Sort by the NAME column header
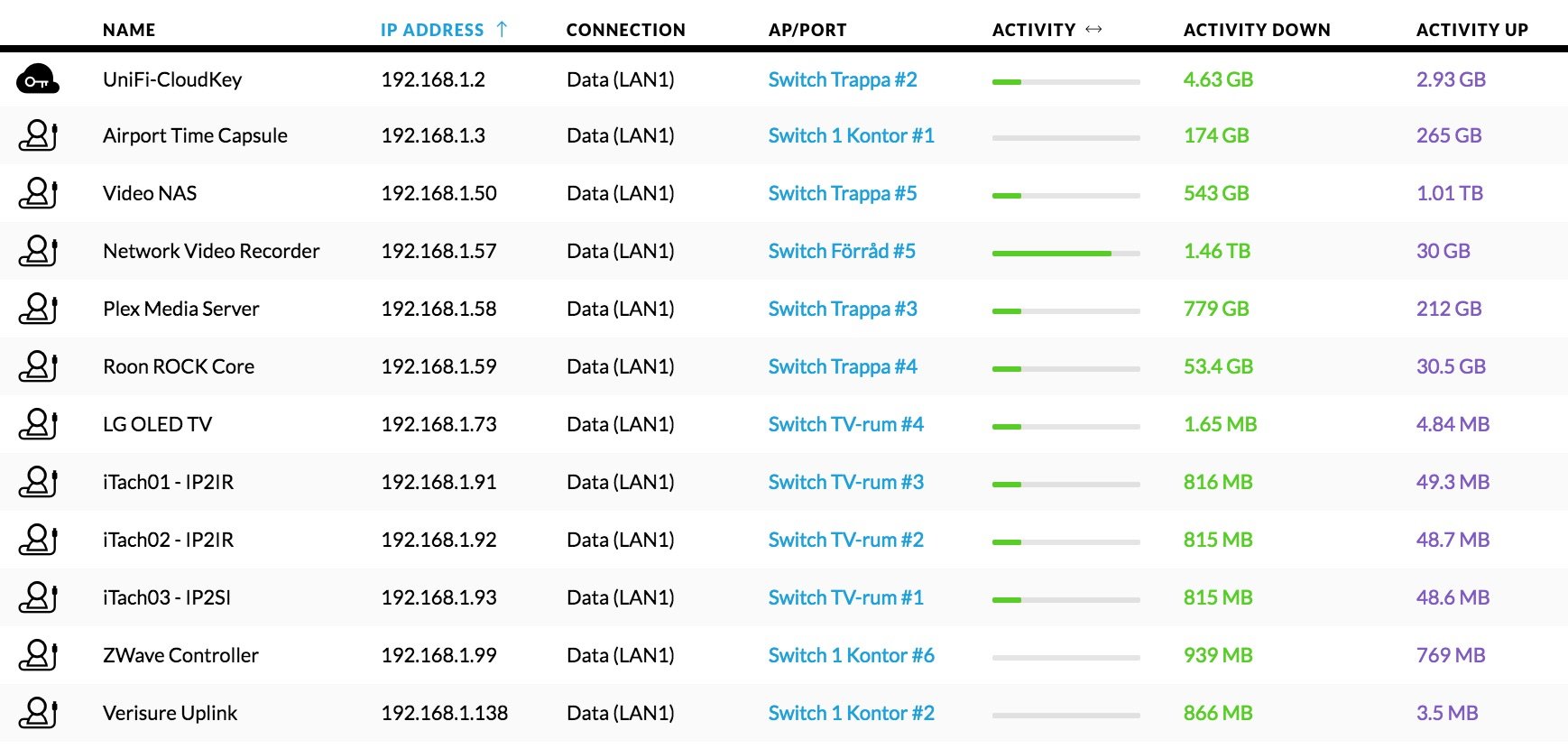Screen dimensions: 1568x749 click(129, 30)
